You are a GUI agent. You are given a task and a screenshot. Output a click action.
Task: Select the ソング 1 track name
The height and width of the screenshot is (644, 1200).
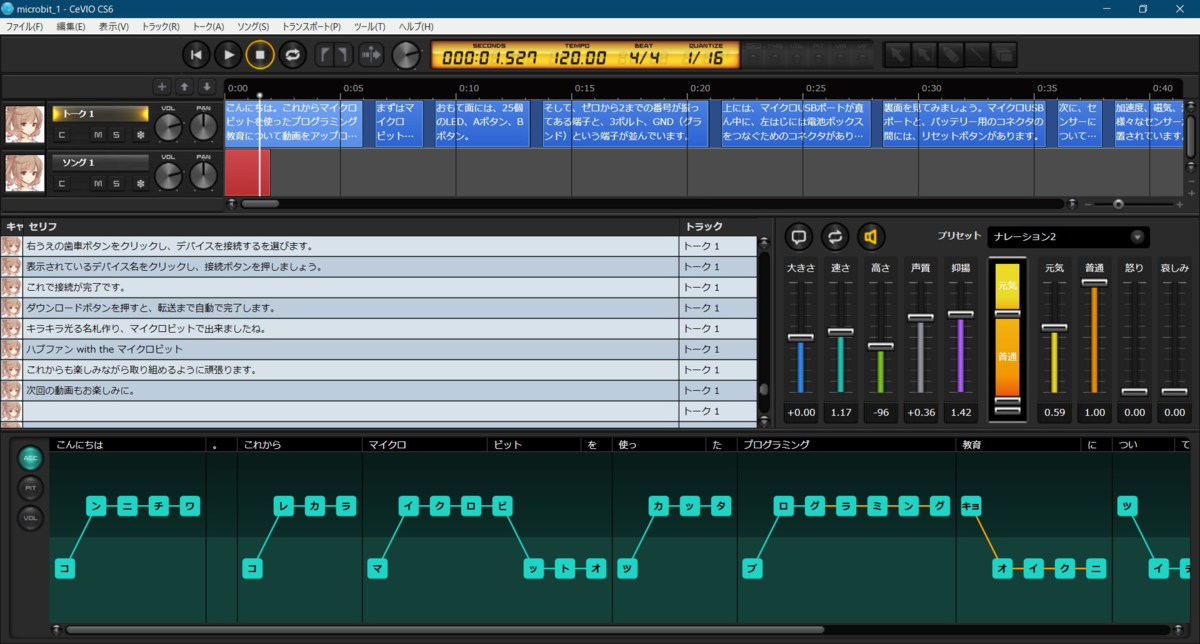[x=100, y=162]
